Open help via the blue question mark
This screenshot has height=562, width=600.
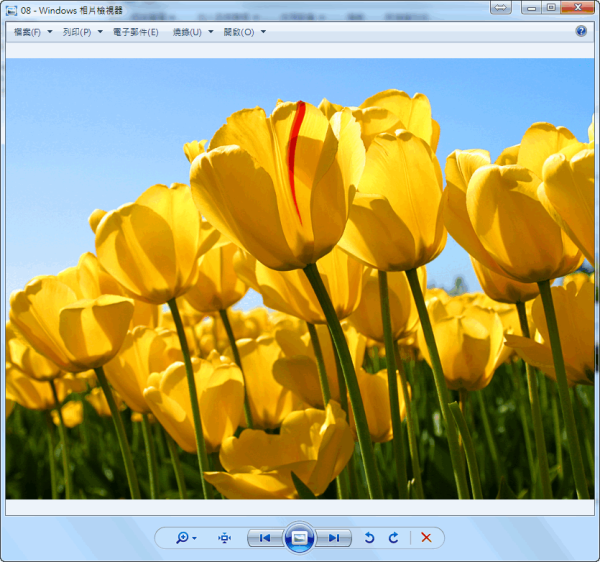pos(581,31)
